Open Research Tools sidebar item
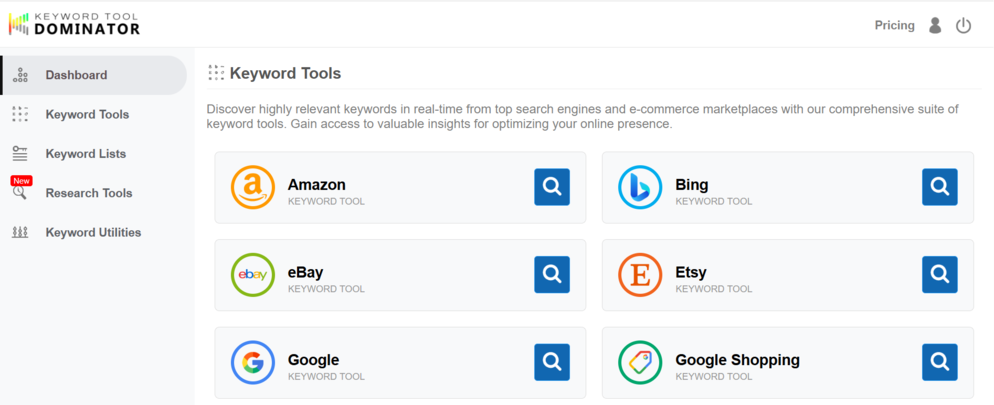This screenshot has width=994, height=405. pos(94,193)
